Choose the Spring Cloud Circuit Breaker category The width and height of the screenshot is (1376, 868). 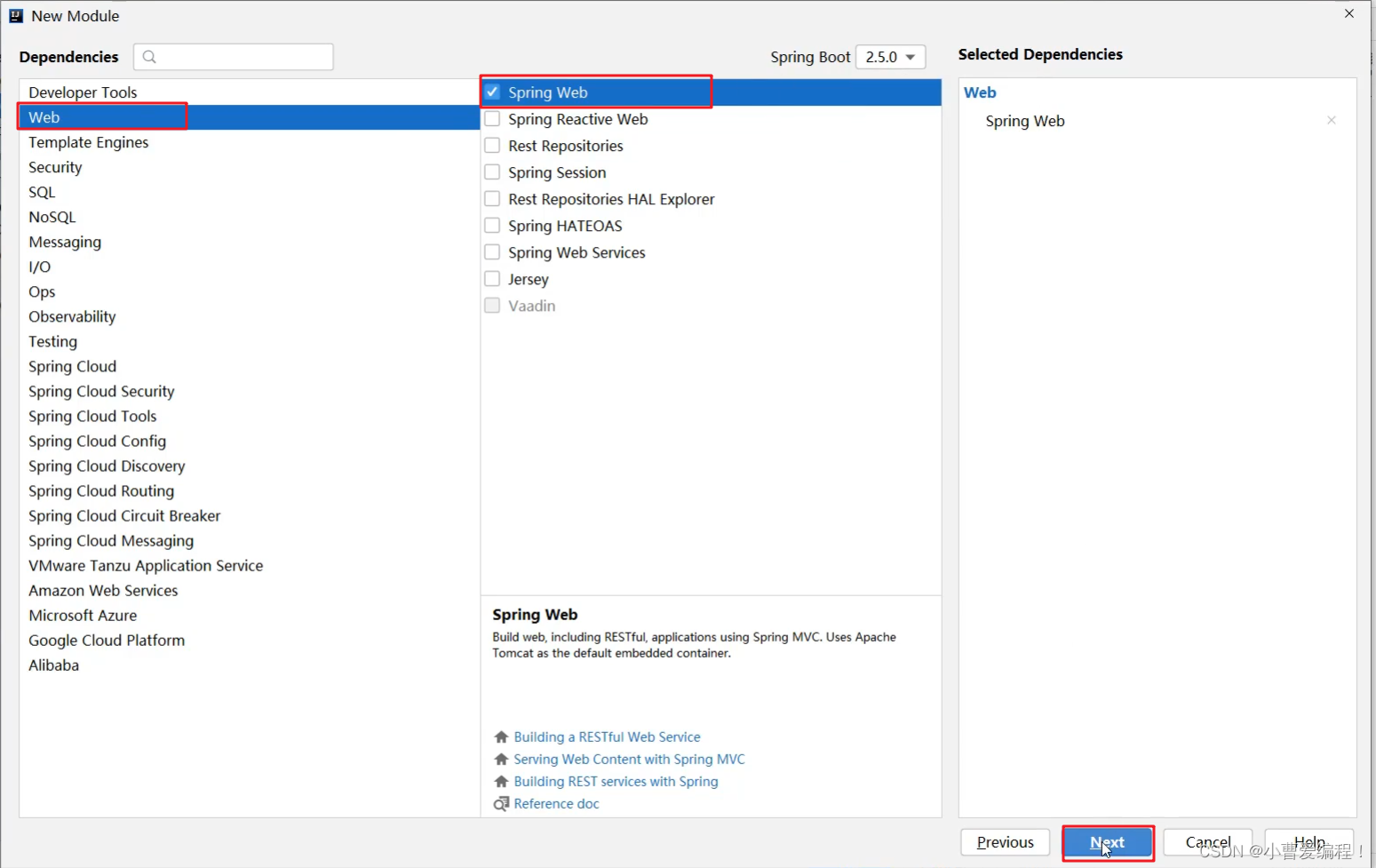tap(250, 515)
